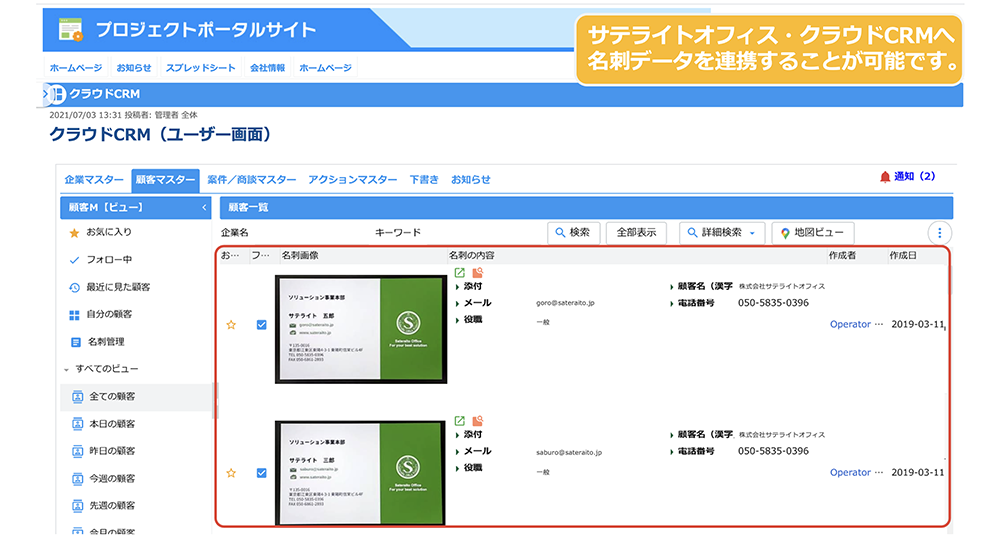Open the notification bell icon
The height and width of the screenshot is (537, 1000).
885,177
